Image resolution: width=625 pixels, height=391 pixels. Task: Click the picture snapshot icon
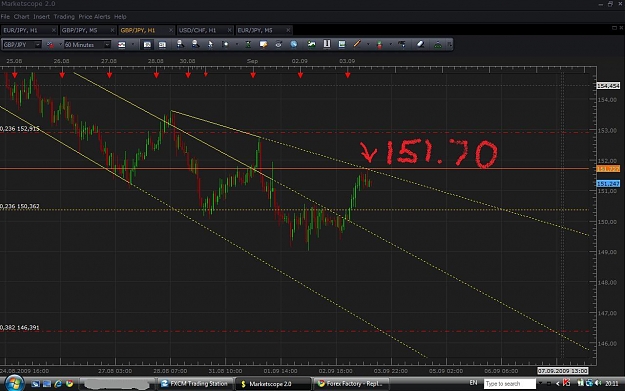(x=342, y=45)
